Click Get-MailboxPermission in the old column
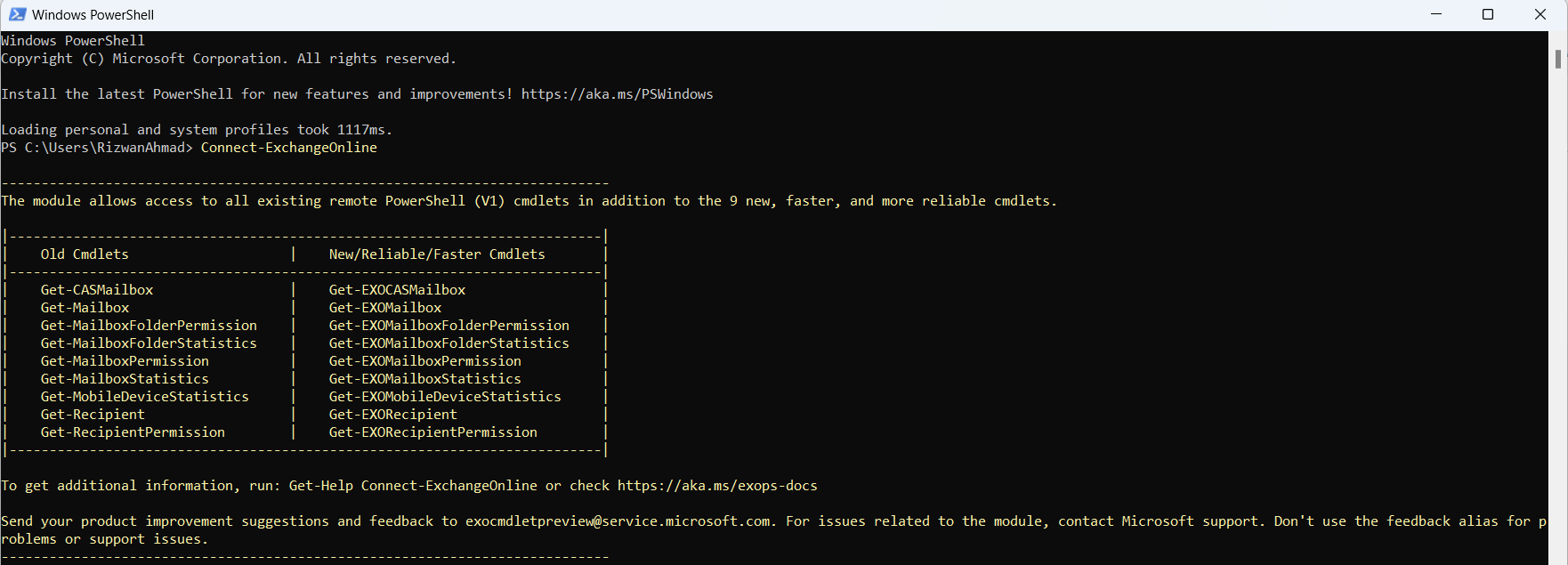 point(125,361)
